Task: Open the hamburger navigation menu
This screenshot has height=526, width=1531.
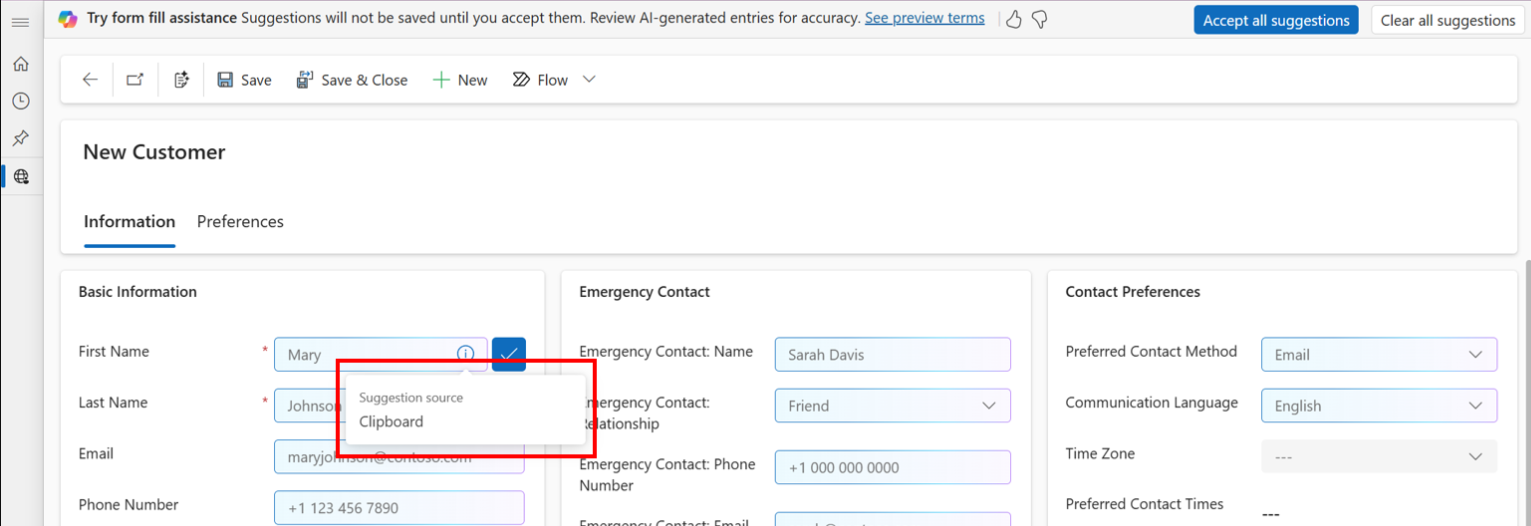Action: (20, 21)
